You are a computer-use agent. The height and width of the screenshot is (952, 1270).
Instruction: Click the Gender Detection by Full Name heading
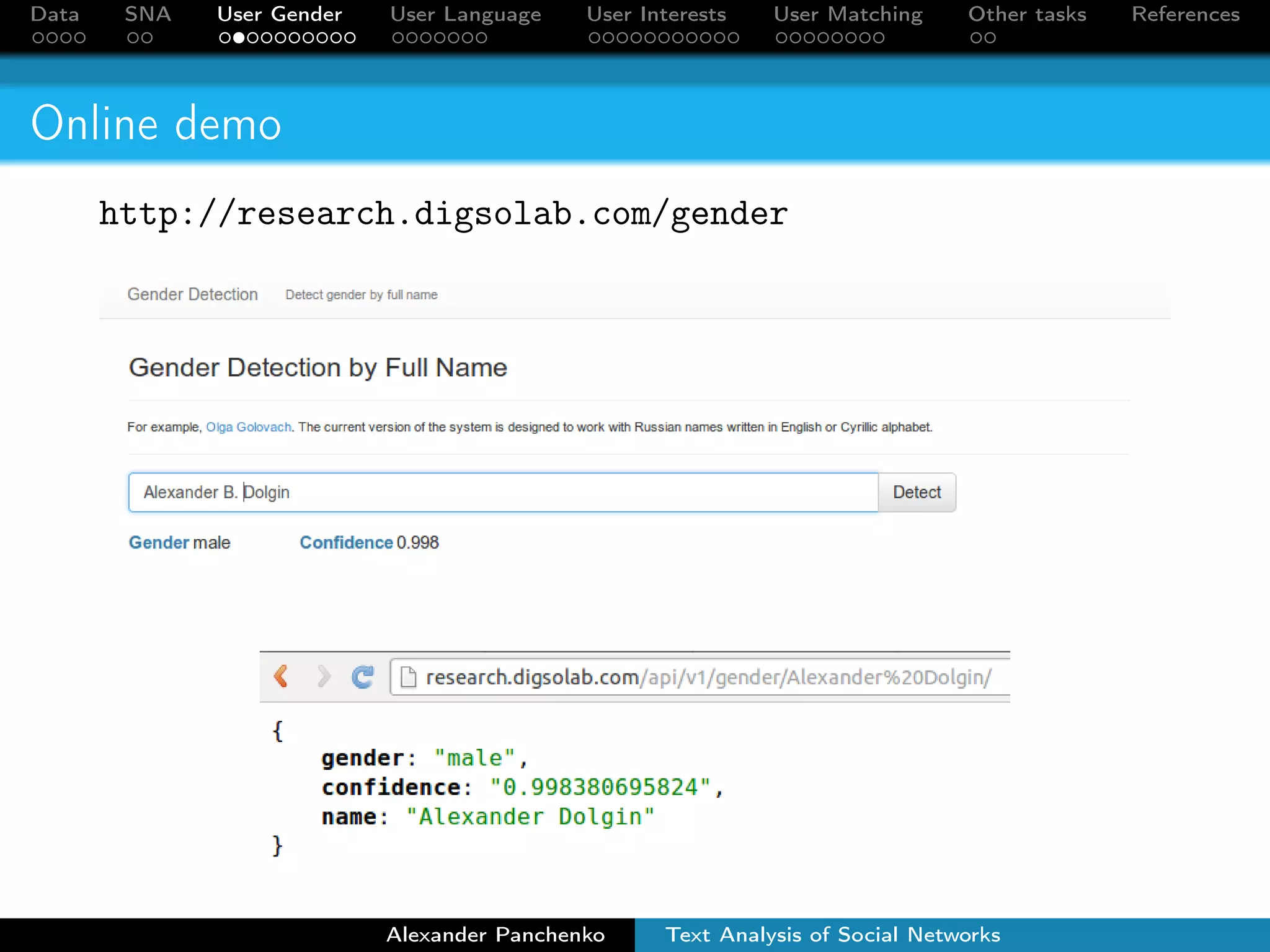[x=318, y=368]
